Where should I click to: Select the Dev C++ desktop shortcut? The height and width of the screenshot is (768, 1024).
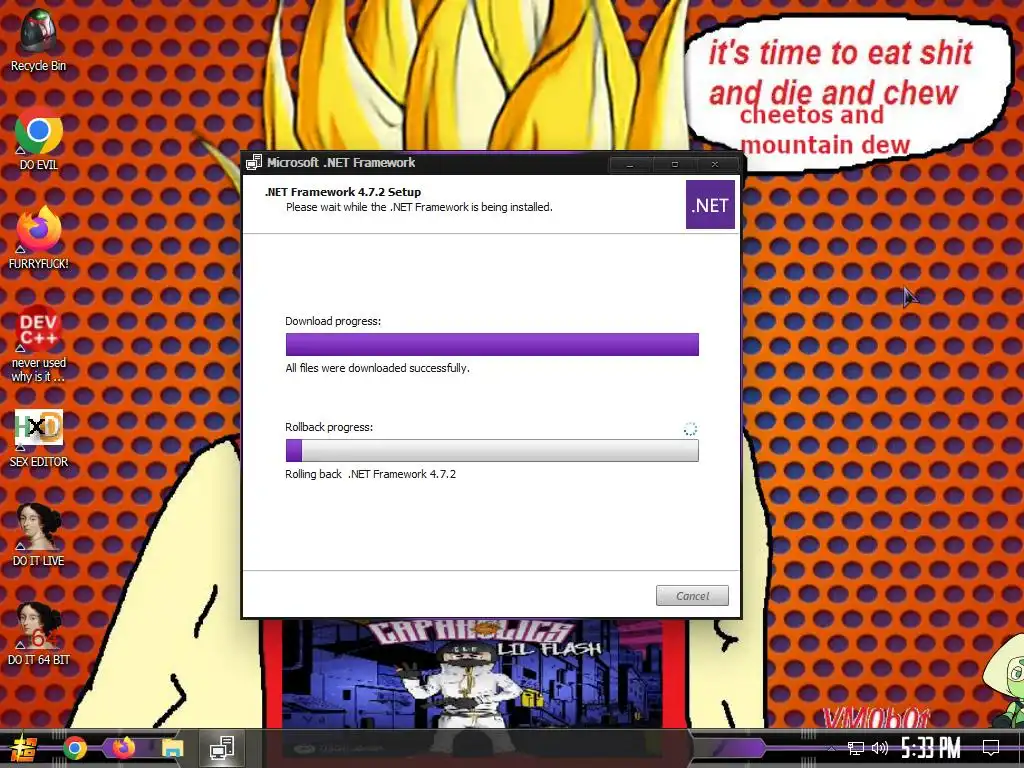click(38, 344)
